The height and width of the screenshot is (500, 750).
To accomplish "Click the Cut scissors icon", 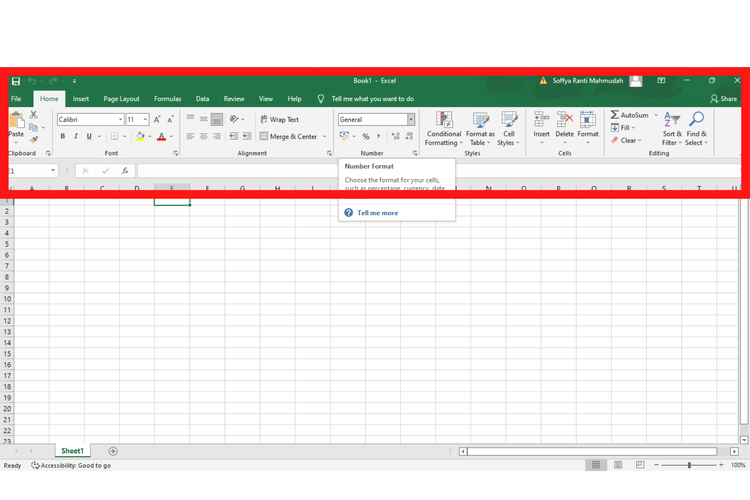I will click(34, 115).
